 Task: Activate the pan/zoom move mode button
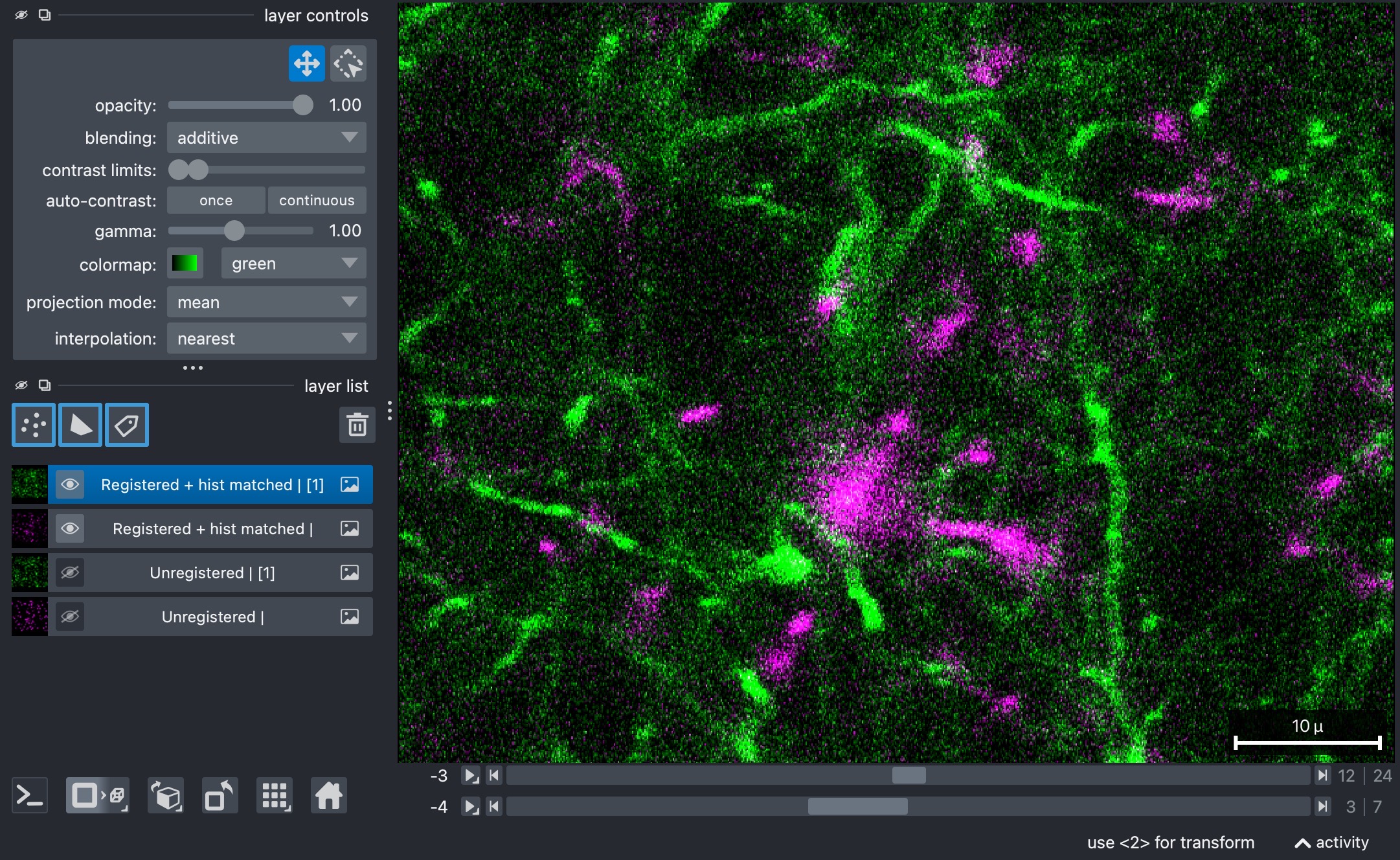(x=306, y=63)
